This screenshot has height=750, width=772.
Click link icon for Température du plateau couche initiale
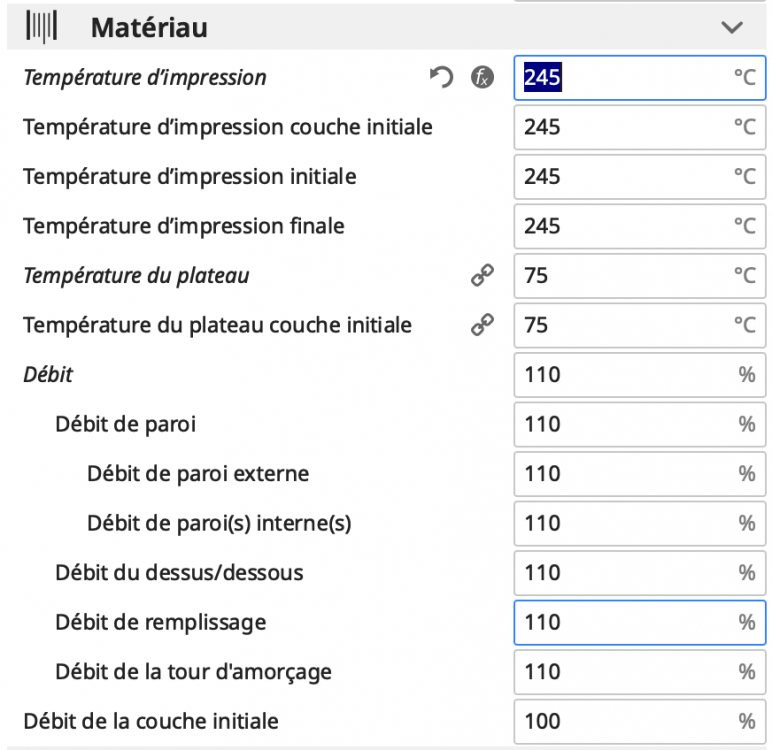(x=482, y=325)
